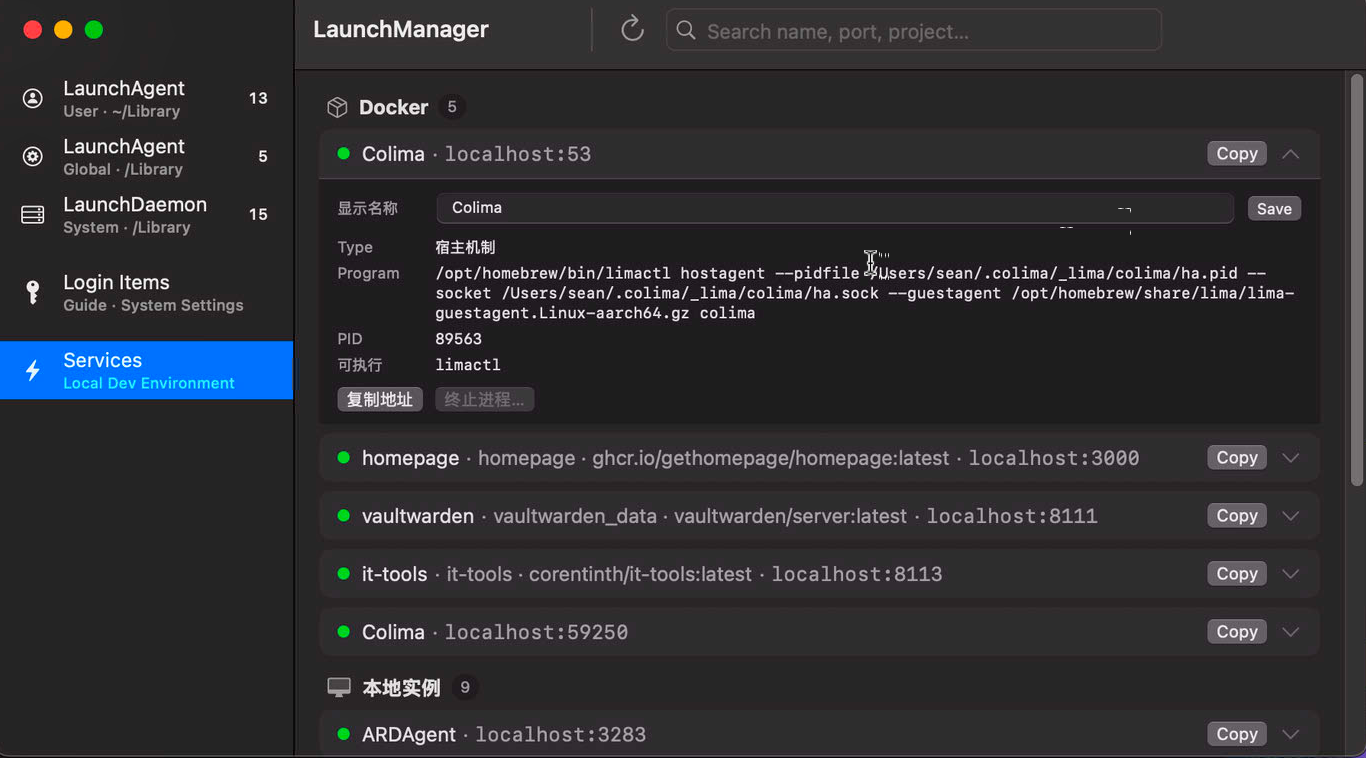Select Services Local Dev Environment

click(x=147, y=370)
